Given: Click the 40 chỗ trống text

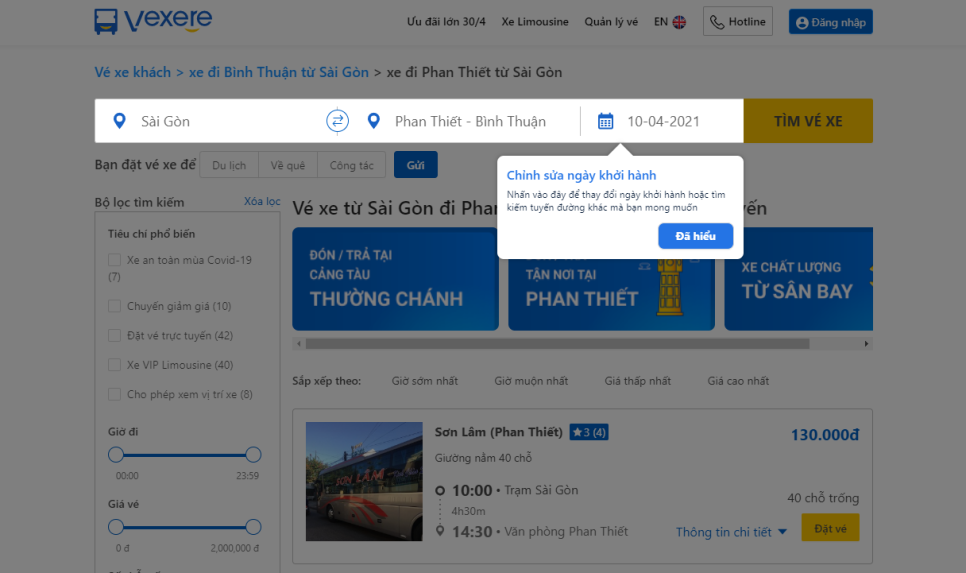Looking at the screenshot, I should point(823,498).
